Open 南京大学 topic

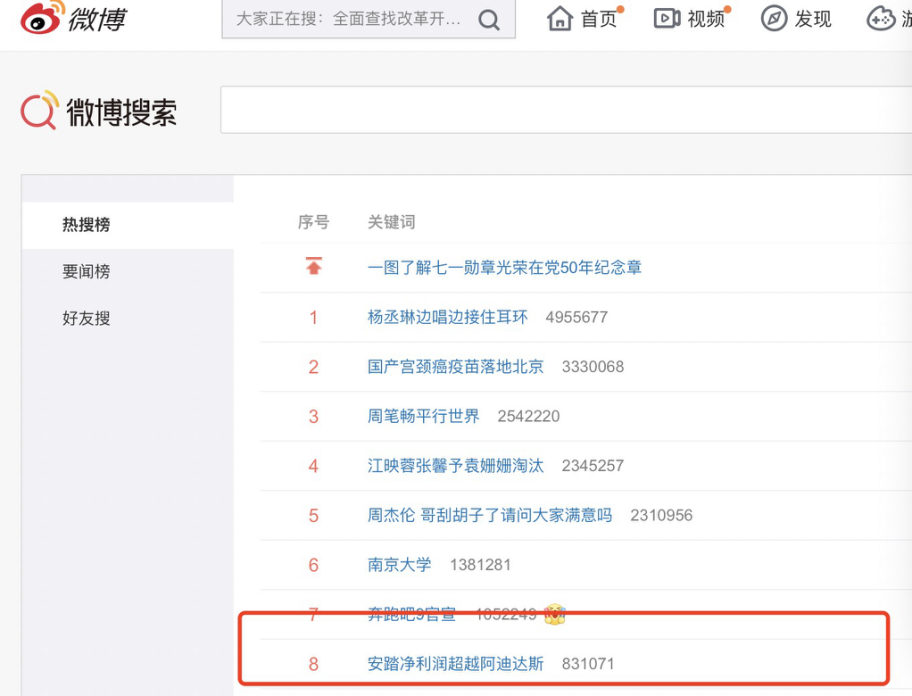pos(399,564)
